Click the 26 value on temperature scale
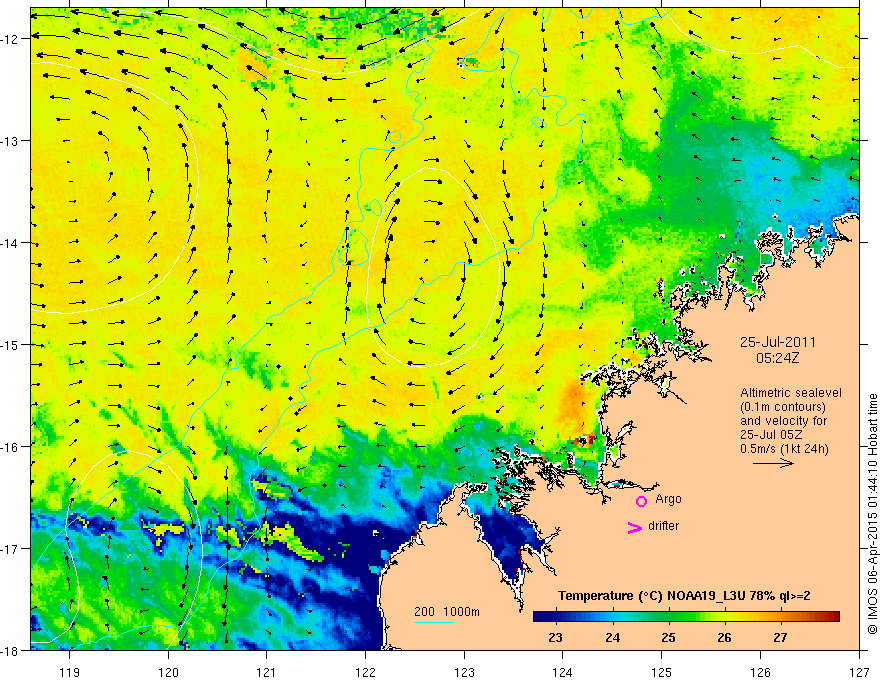Viewport: 880px width, 680px height. pyautogui.click(x=725, y=637)
